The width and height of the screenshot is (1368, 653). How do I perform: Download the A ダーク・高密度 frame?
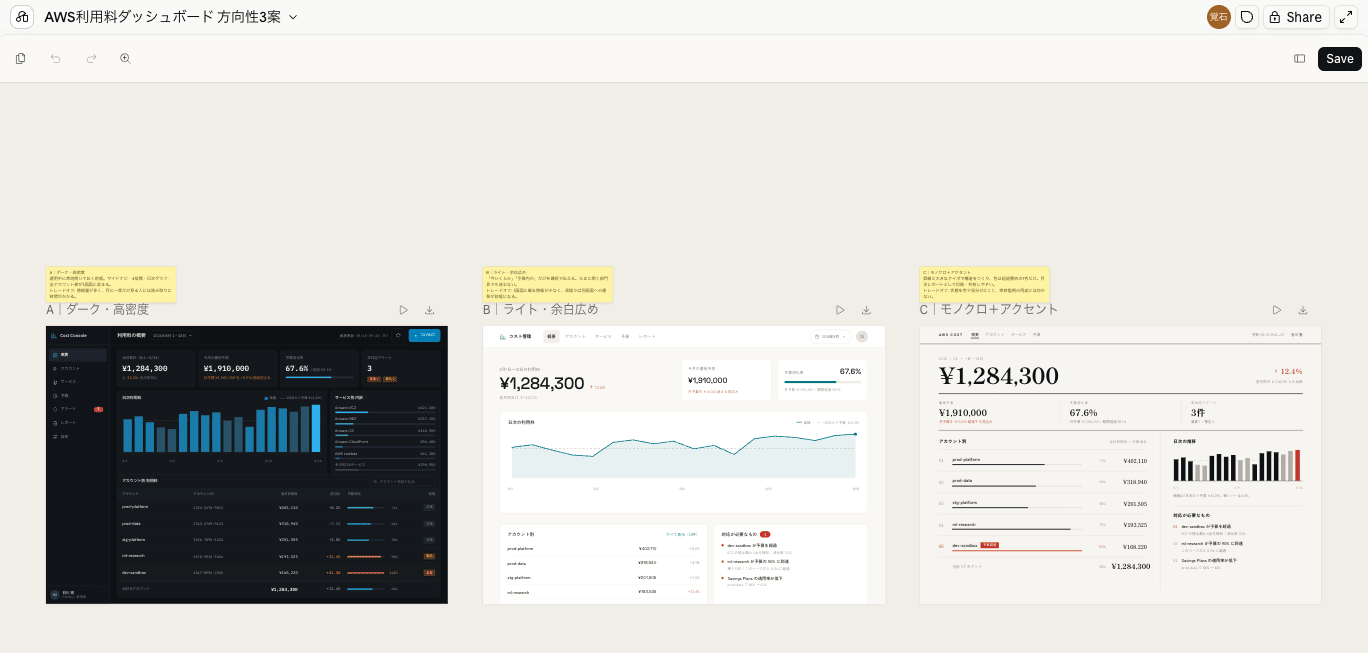tap(430, 311)
